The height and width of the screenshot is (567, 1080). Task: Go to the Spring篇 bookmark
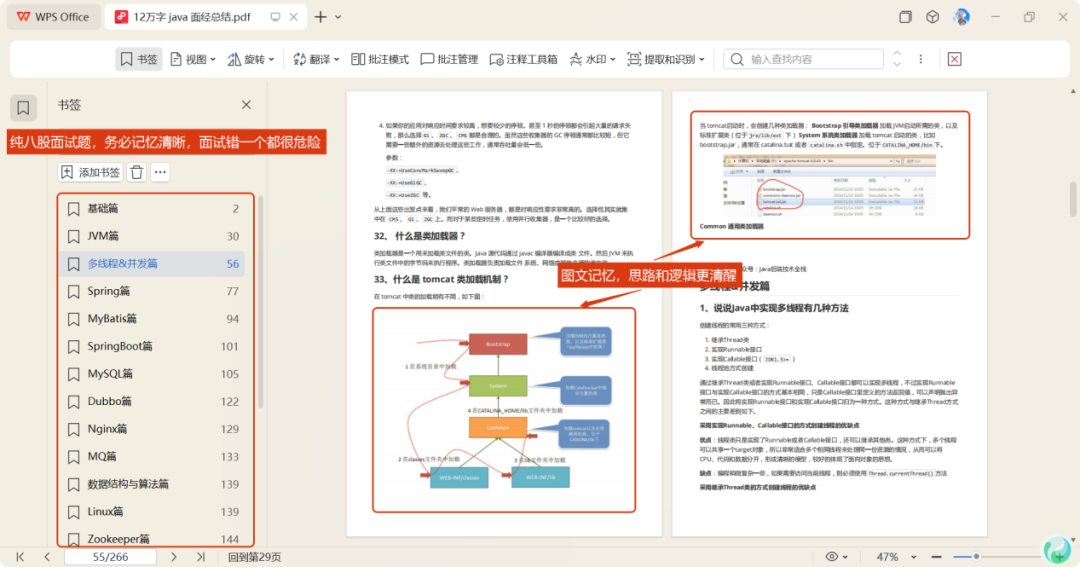[x=152, y=291]
